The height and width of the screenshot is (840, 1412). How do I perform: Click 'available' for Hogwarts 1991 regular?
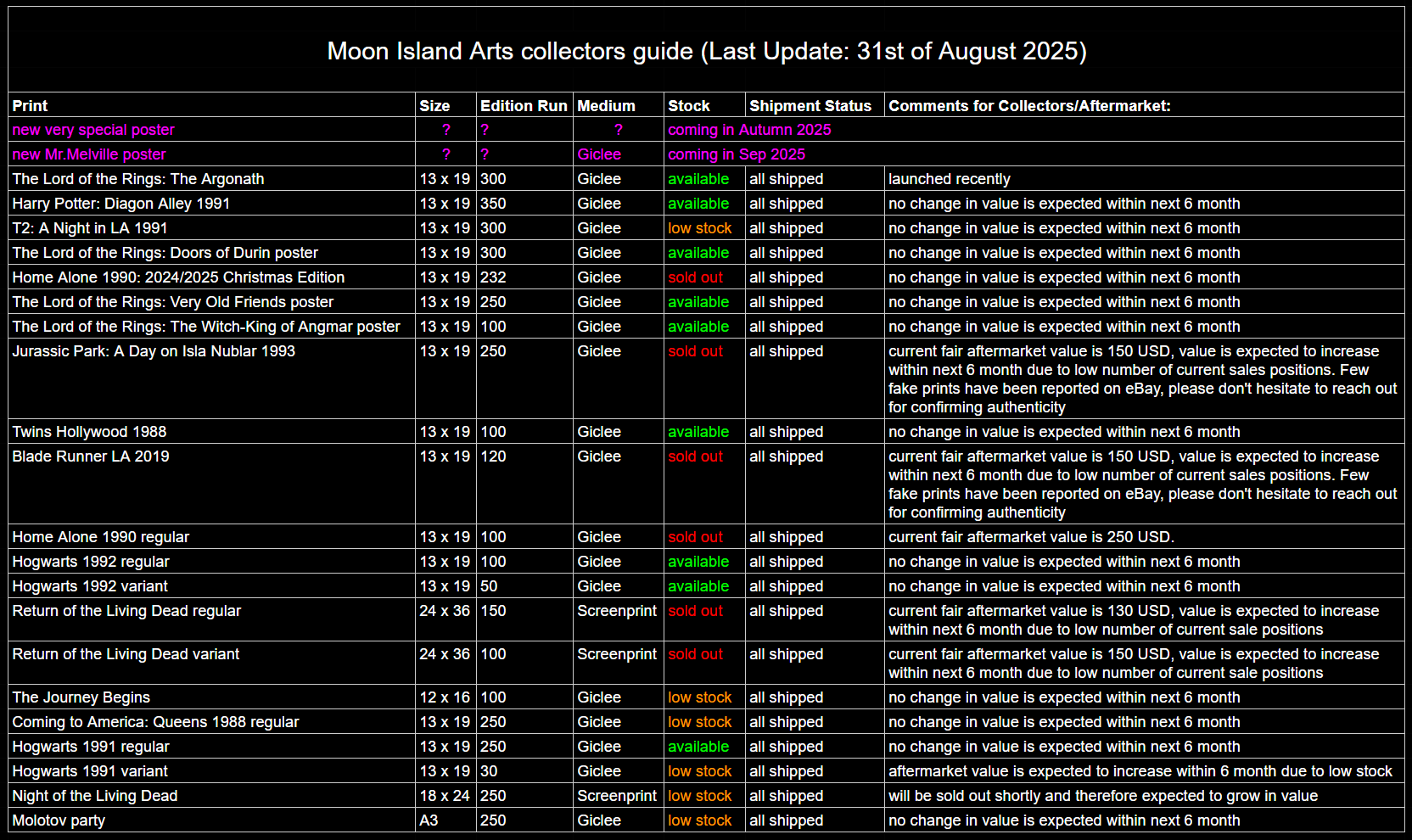click(x=698, y=747)
